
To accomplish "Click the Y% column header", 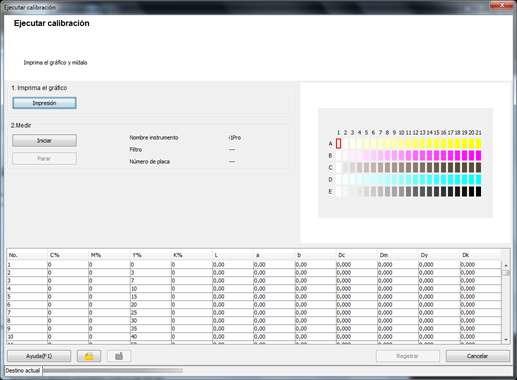I will pos(150,255).
